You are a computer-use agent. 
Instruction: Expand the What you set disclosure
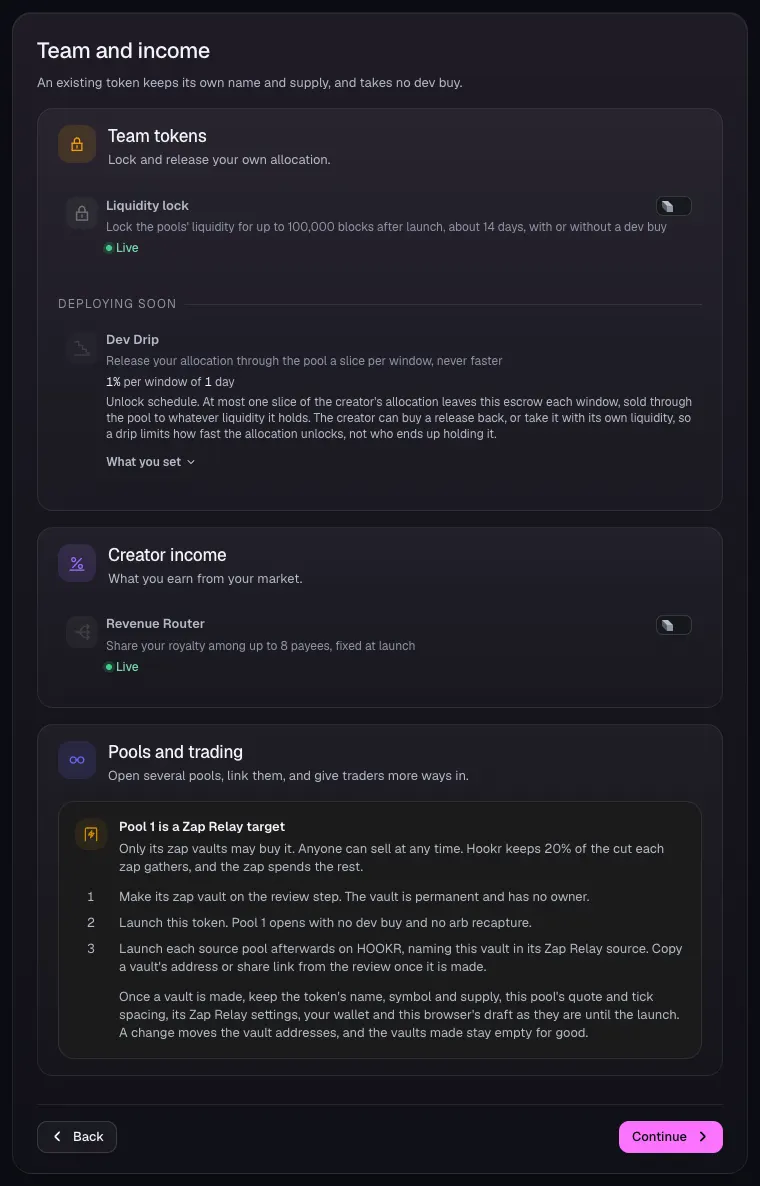(150, 462)
